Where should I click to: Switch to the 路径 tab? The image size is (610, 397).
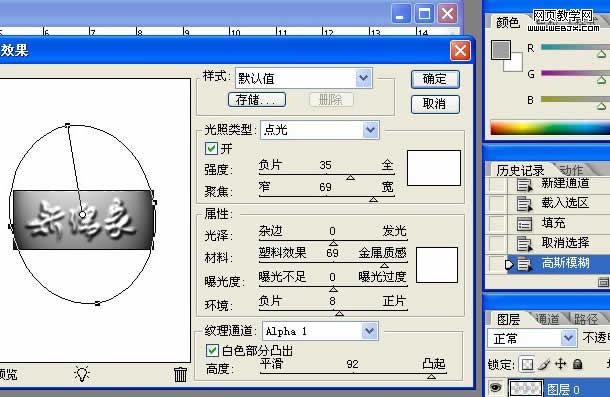tap(585, 319)
